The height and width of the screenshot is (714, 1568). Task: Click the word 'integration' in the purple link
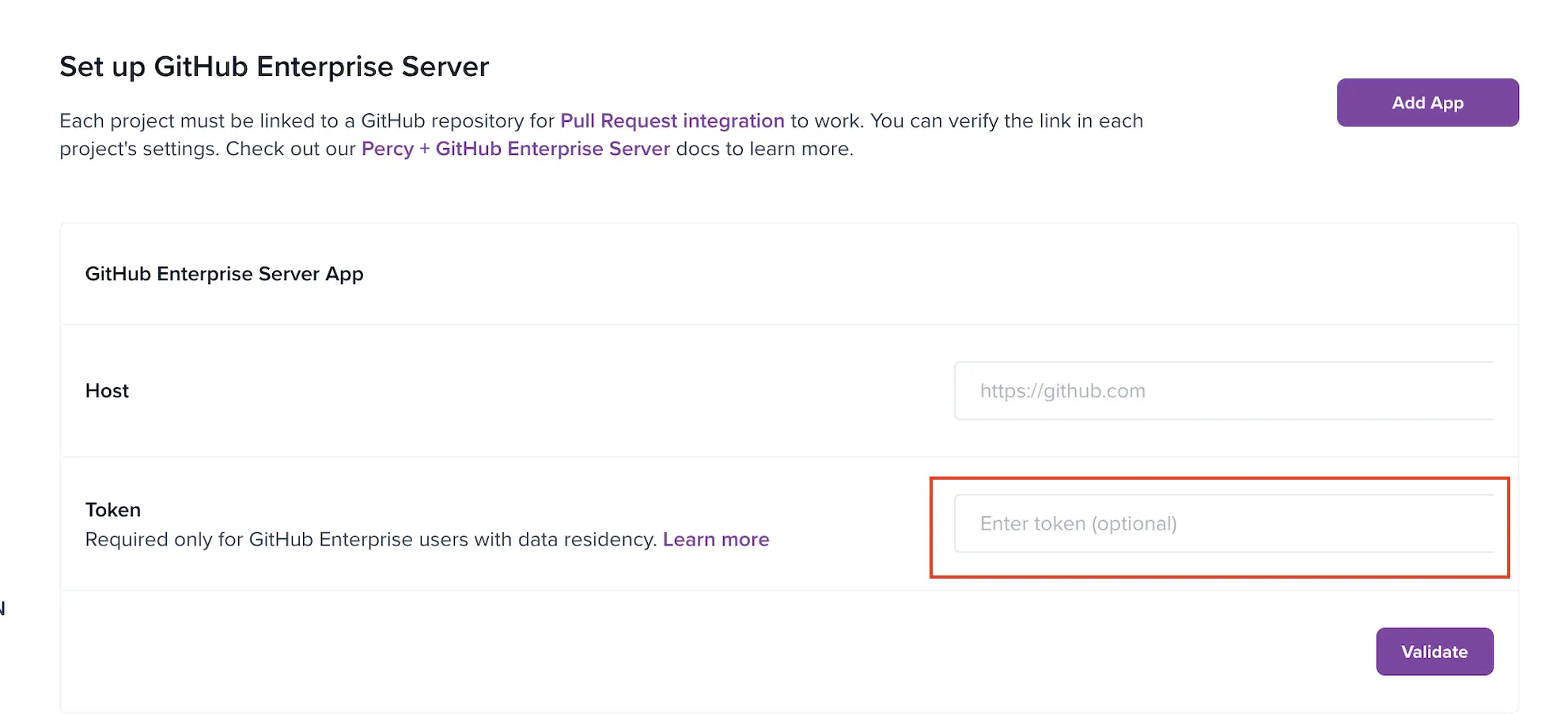733,121
